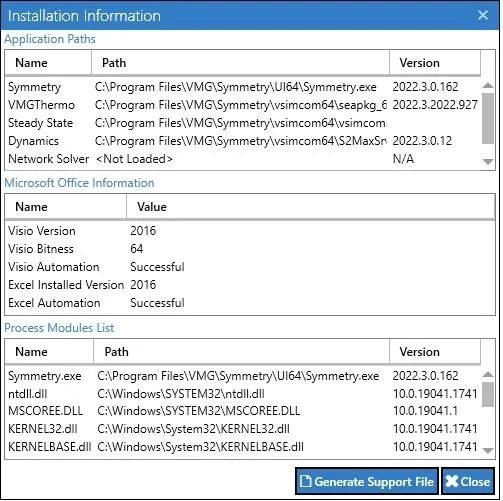503x501 pixels.
Task: Click Microsoft Office Value column header
Action: click(311, 207)
